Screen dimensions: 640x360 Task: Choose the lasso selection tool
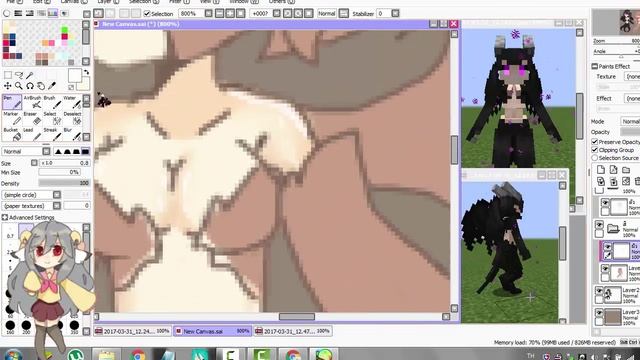pos(19,75)
